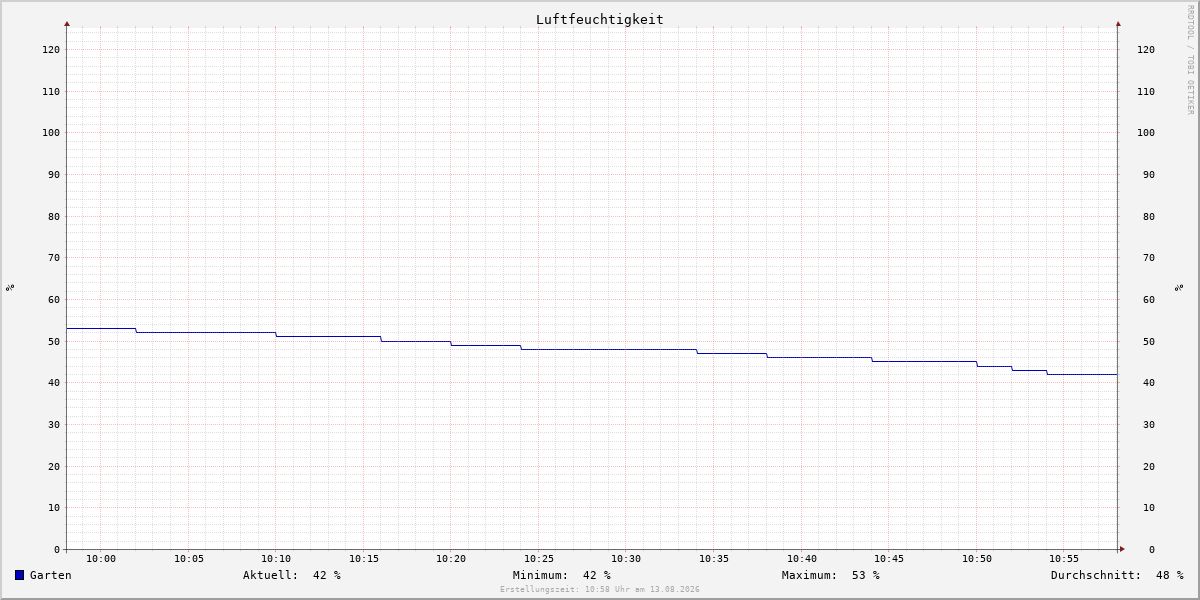Viewport: 1200px width, 600px height.
Task: Click the RRDTOOL watermark text on right edge
Action: 1190,60
